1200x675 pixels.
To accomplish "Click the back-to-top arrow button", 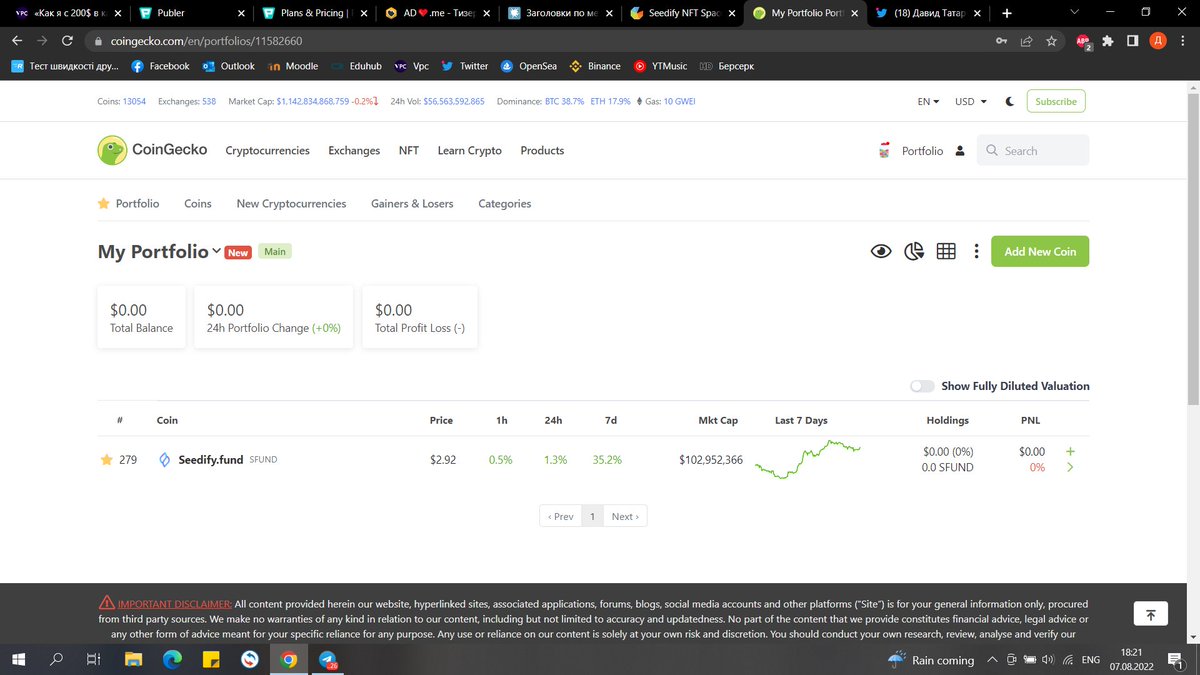I will [1151, 614].
